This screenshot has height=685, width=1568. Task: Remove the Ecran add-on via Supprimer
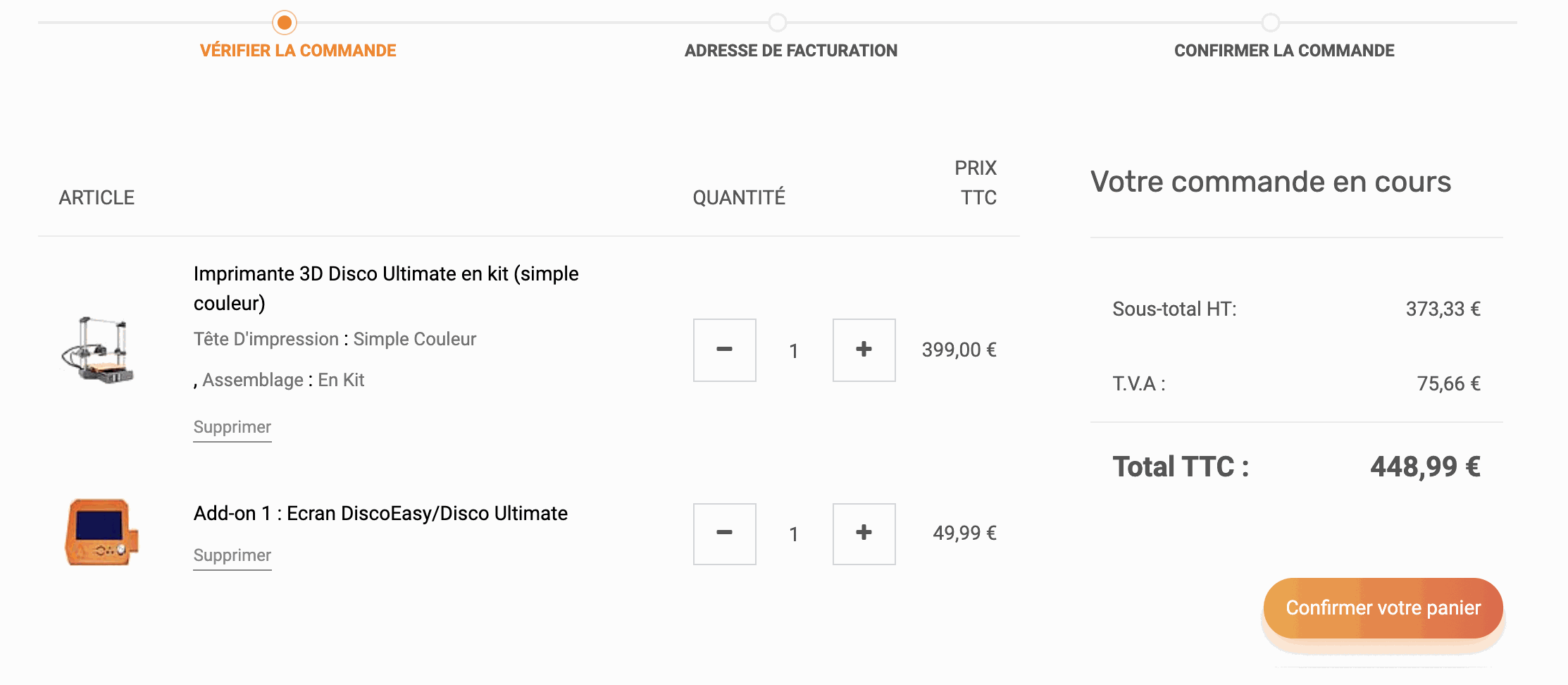[x=232, y=556]
